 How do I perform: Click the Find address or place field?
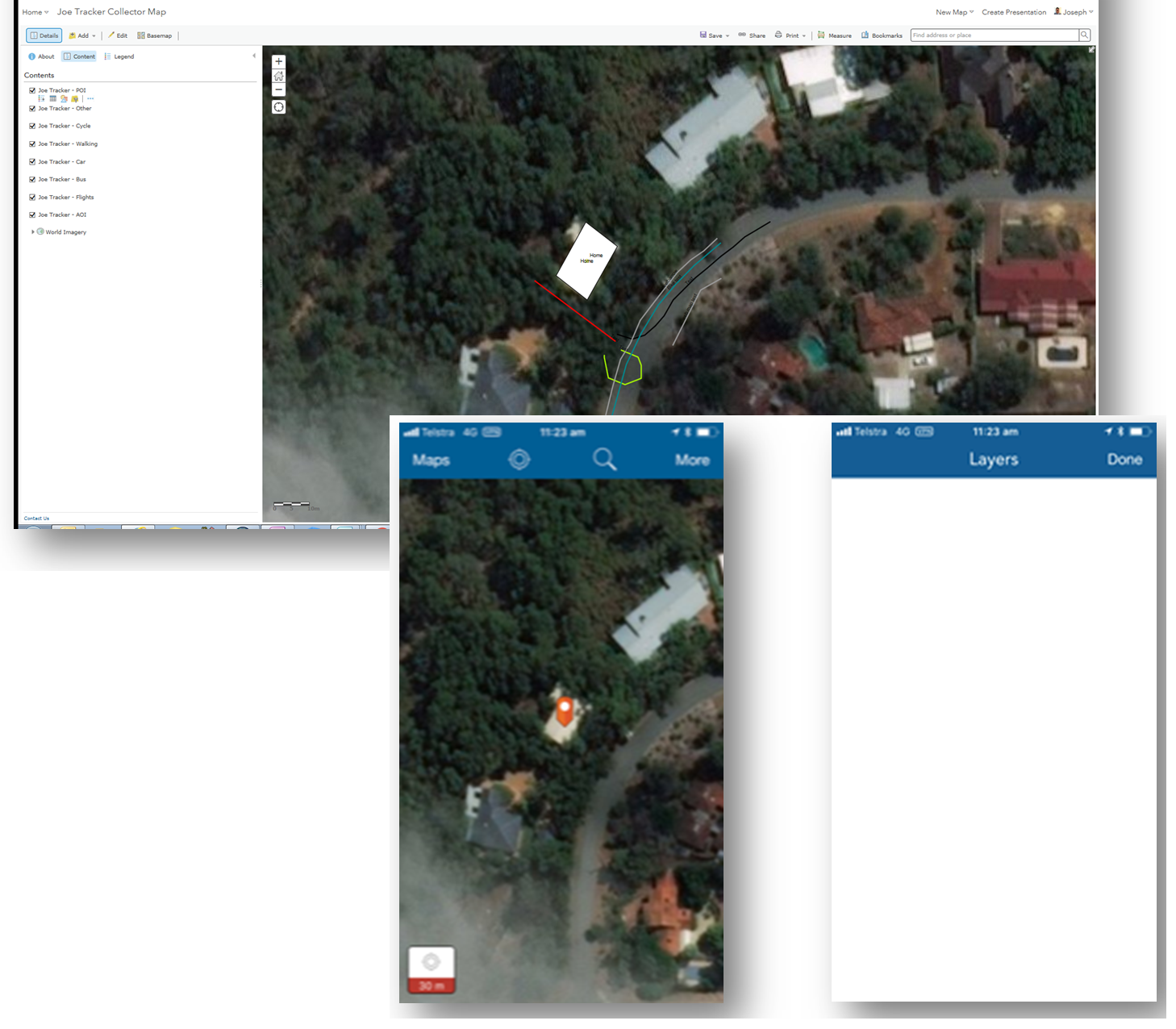(x=995, y=35)
